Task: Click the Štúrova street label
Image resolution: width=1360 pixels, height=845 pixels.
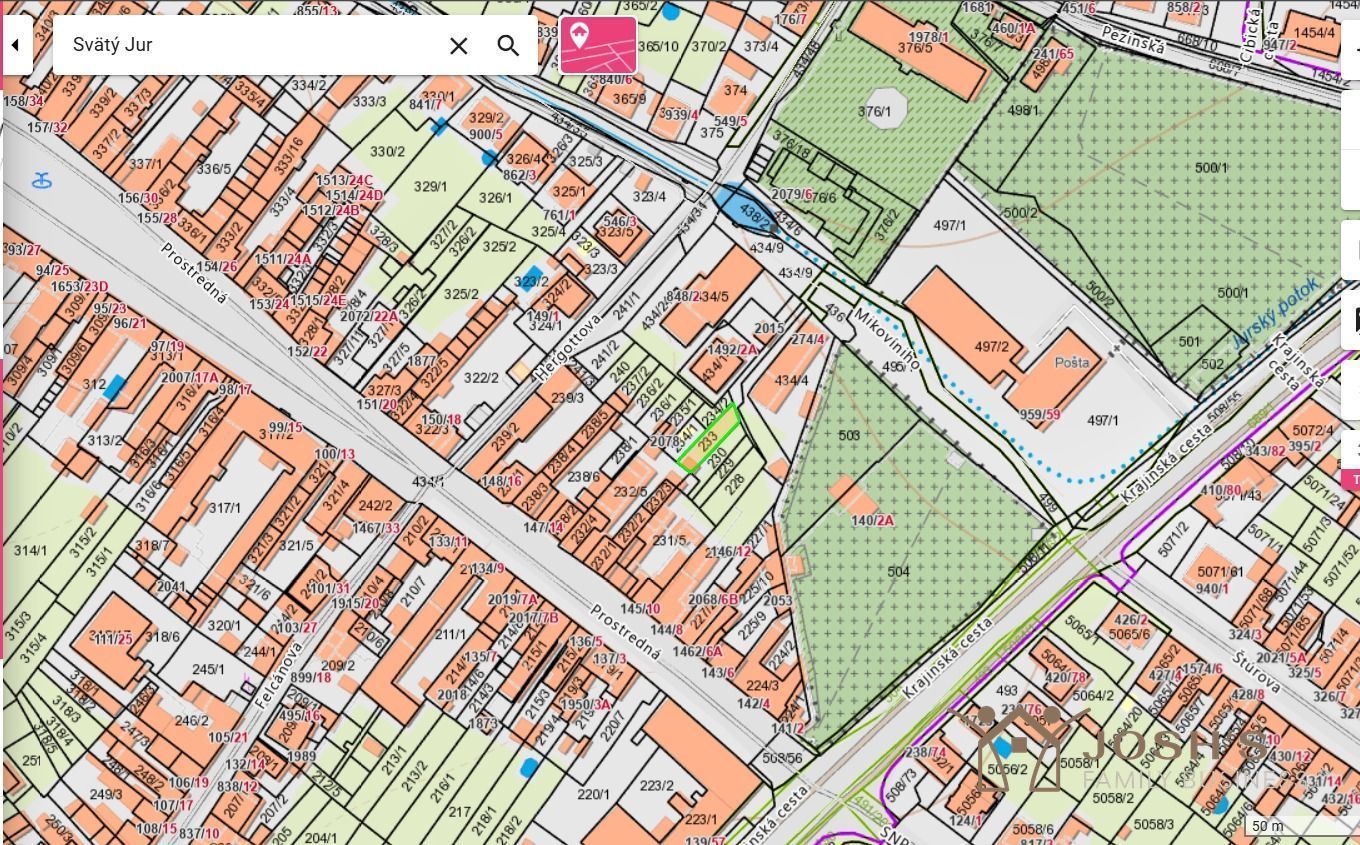Action: [1257, 674]
